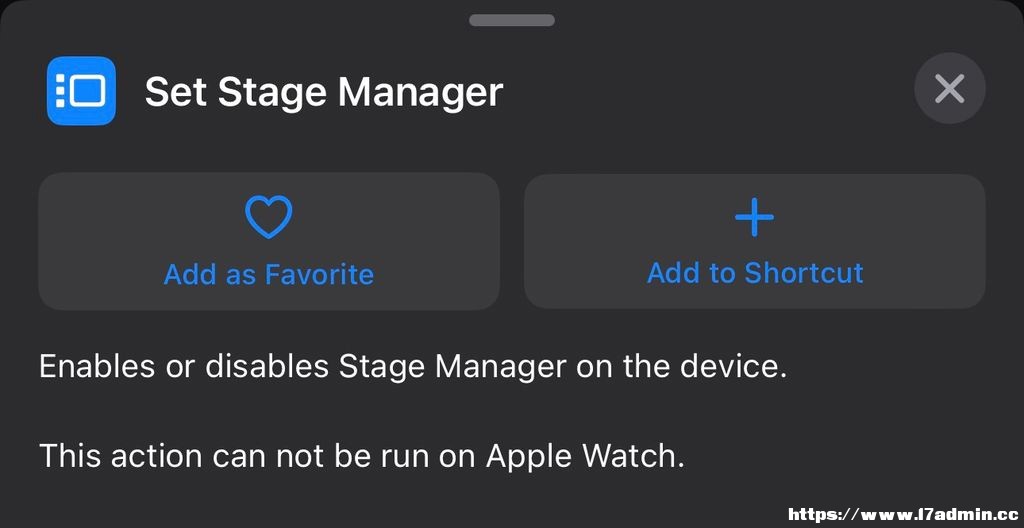Image resolution: width=1024 pixels, height=528 pixels.
Task: Select the "Add as Favorite" text label
Action: click(268, 274)
